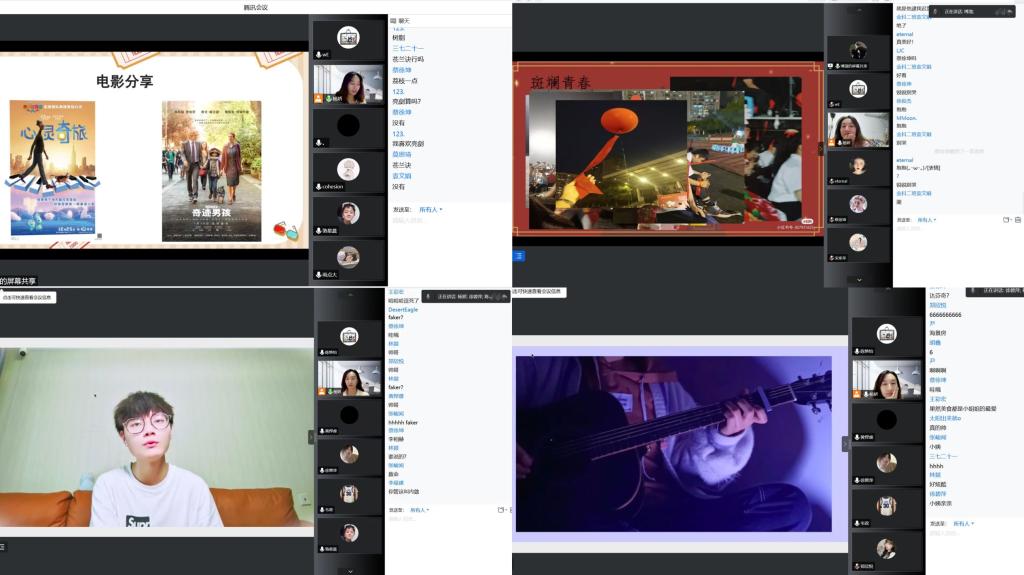Select the woman's video tile in the guitar meeting
The height and width of the screenshot is (575, 1024).
pos(886,380)
